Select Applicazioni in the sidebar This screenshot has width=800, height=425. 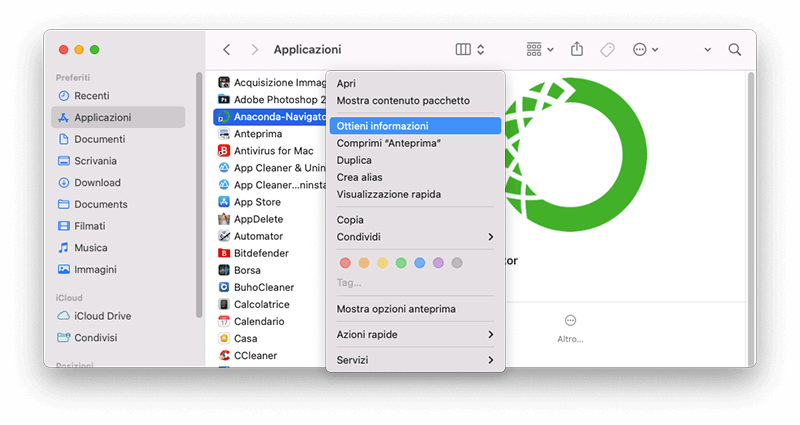[118, 117]
